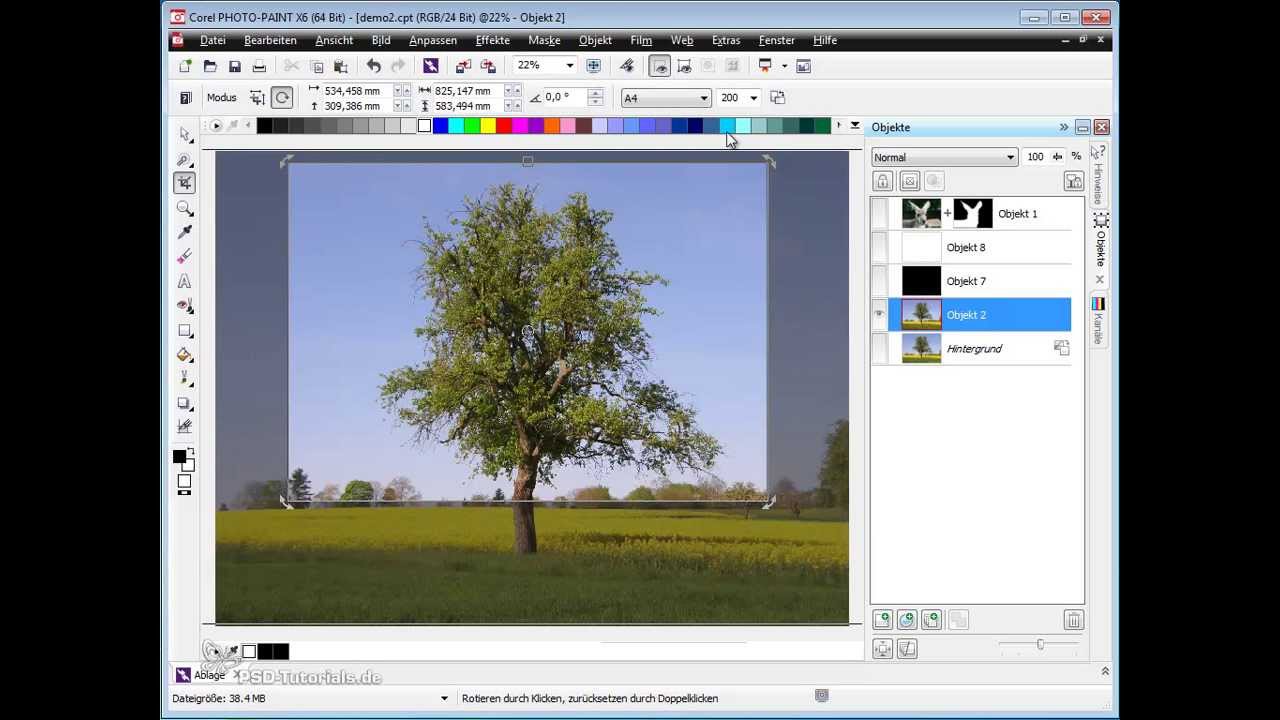Hide Objekt 2 with eye icon
Screen dimensions: 1280x720
(x=880, y=315)
